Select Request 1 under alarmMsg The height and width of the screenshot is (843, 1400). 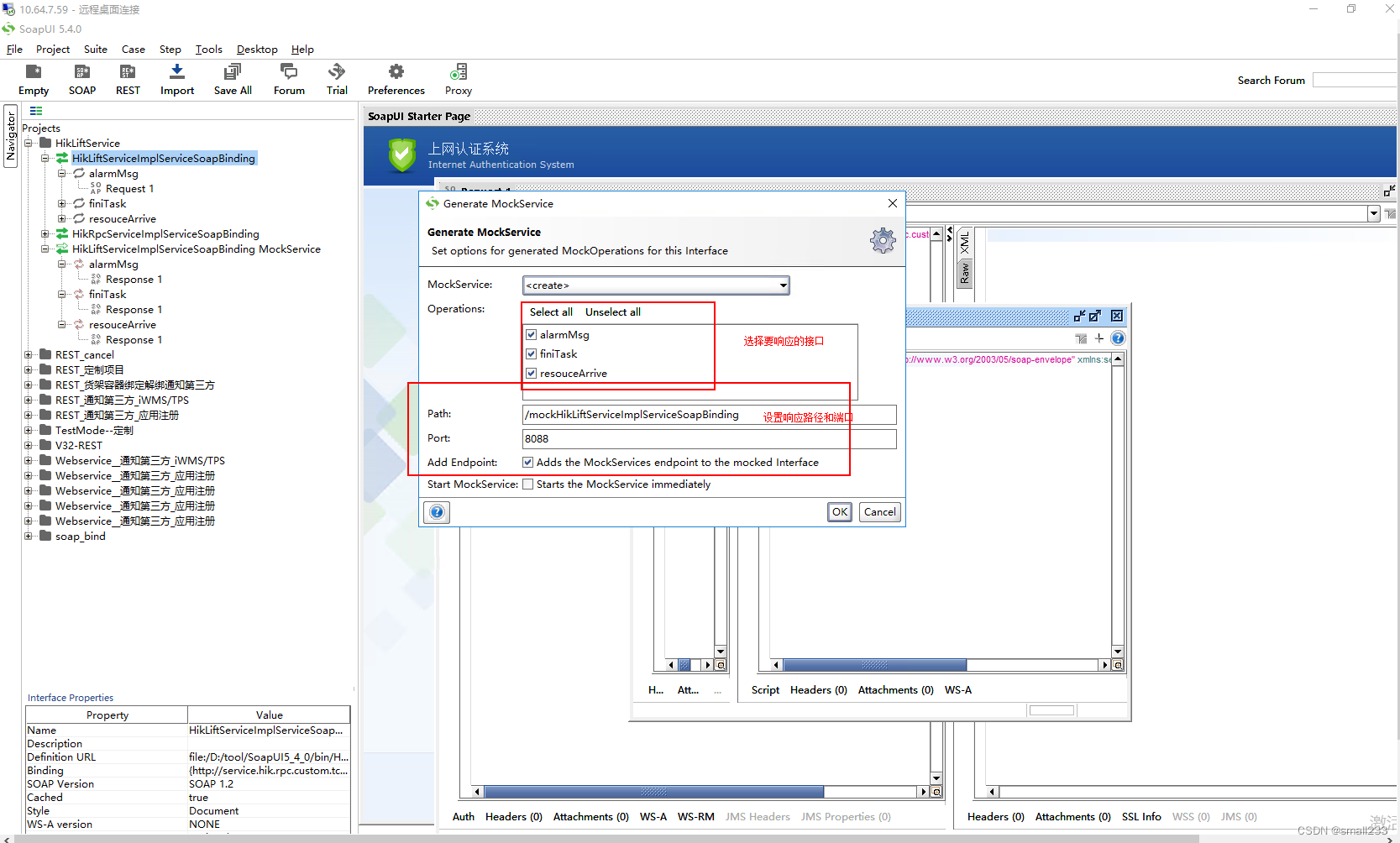129,189
